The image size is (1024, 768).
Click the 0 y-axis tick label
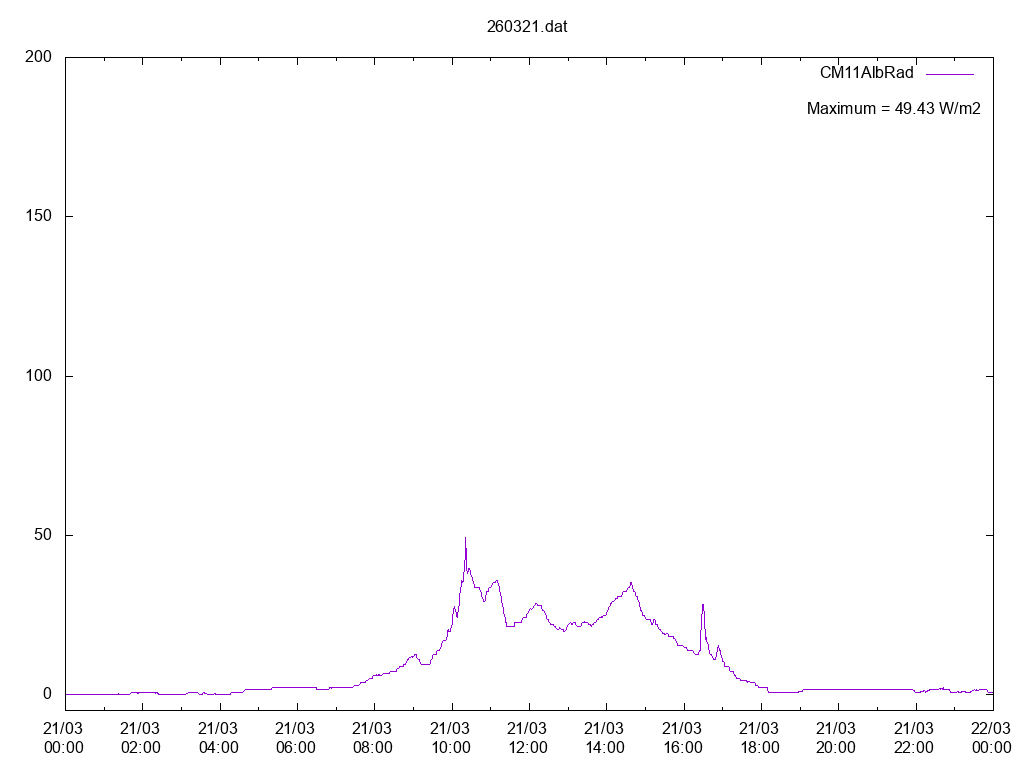pyautogui.click(x=47, y=694)
